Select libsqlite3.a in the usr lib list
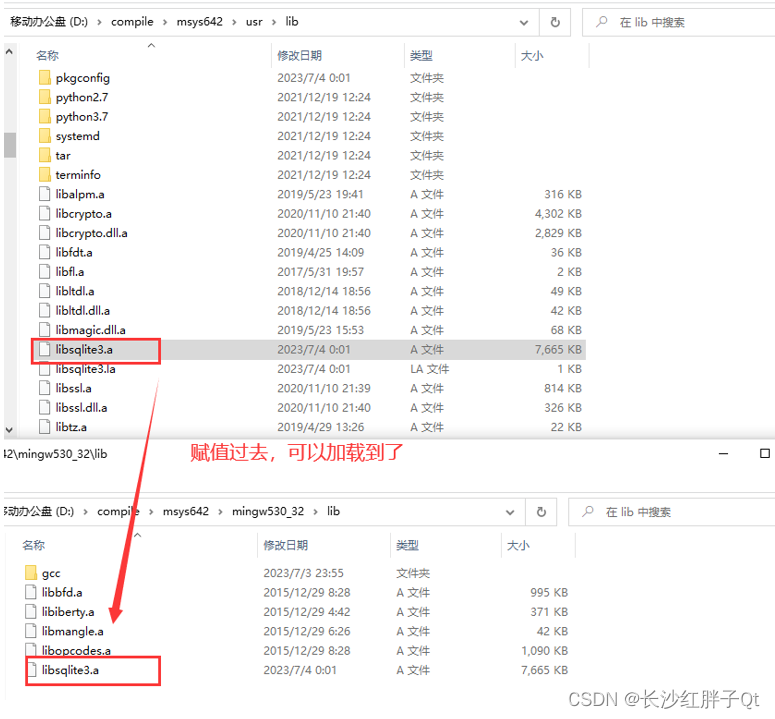Image resolution: width=775 pixels, height=719 pixels. pyautogui.click(x=84, y=349)
